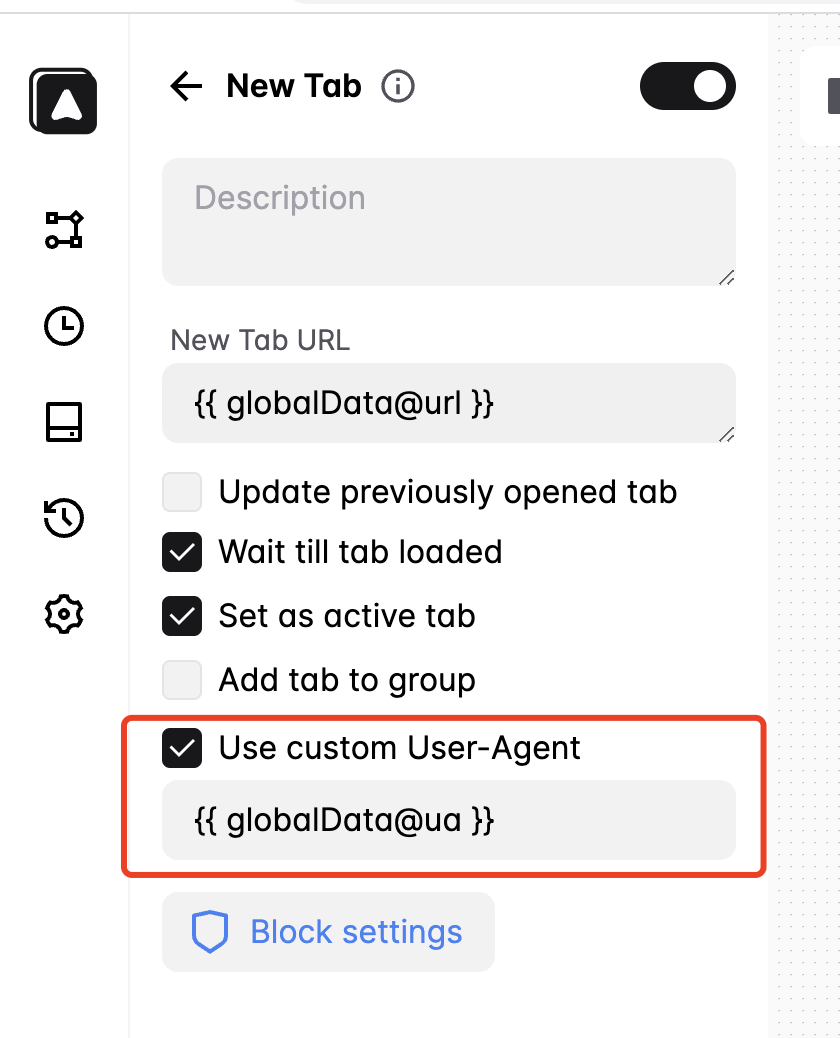Open Block settings
Viewport: 840px width, 1038px height.
point(328,931)
